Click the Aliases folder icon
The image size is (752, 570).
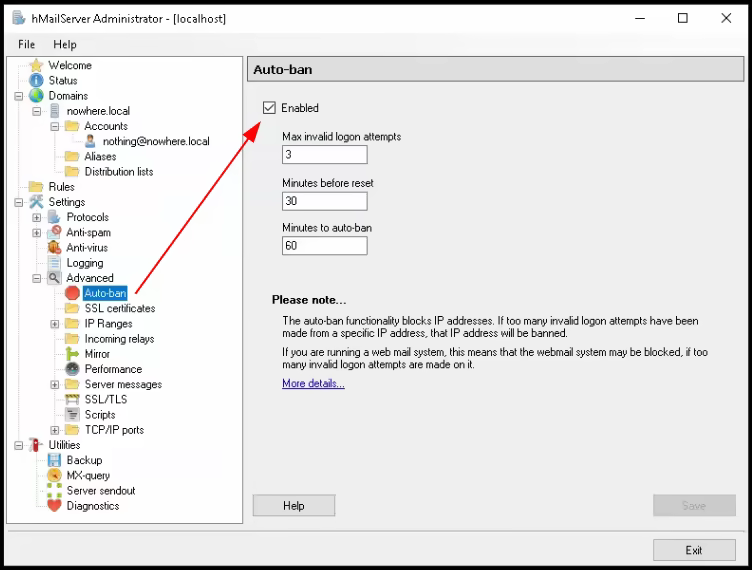point(72,156)
